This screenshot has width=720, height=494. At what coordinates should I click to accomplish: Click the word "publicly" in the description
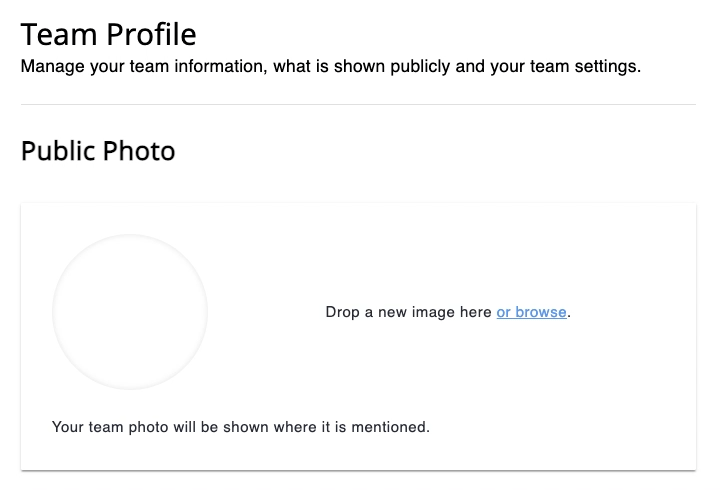click(x=438, y=68)
